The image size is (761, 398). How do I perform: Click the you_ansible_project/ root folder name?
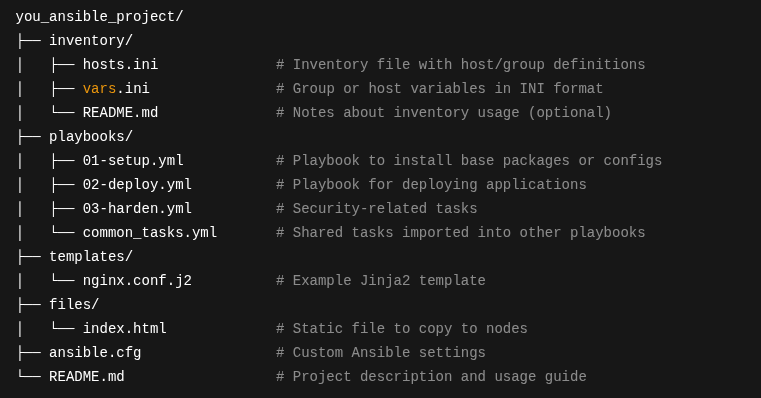pos(99,17)
